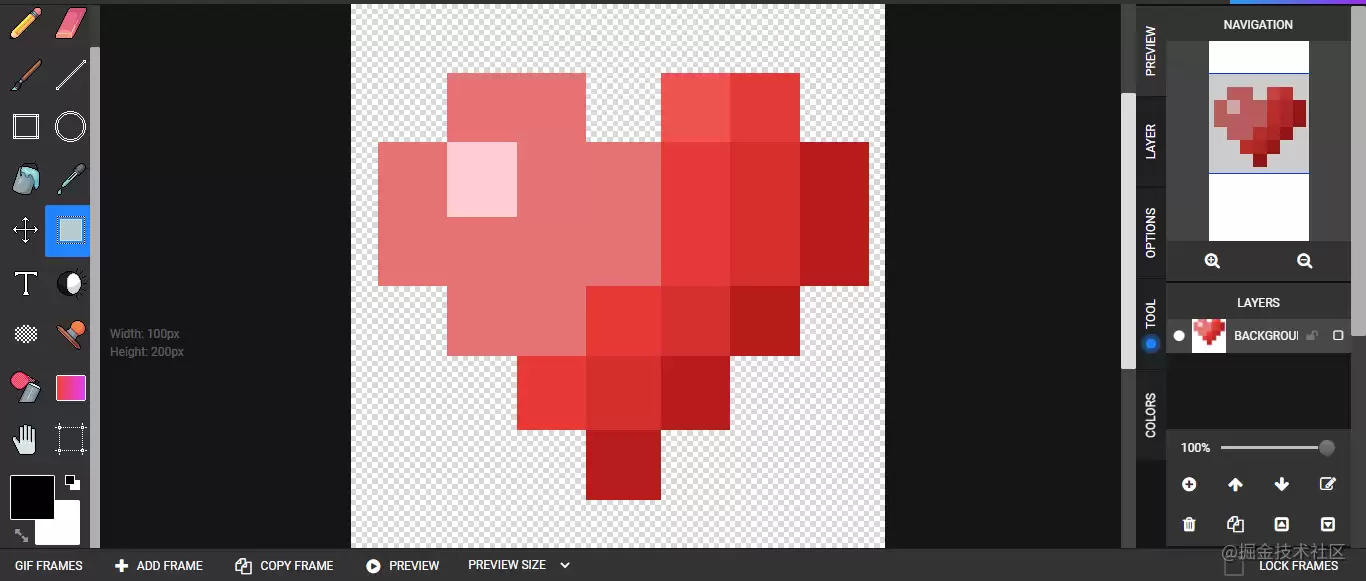Image resolution: width=1366 pixels, height=581 pixels.
Task: Select the Ellipse shape tool
Action: point(70,127)
